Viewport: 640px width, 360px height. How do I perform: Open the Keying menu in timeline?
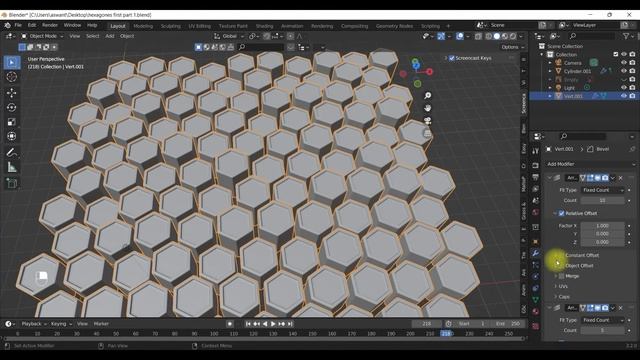(61, 324)
